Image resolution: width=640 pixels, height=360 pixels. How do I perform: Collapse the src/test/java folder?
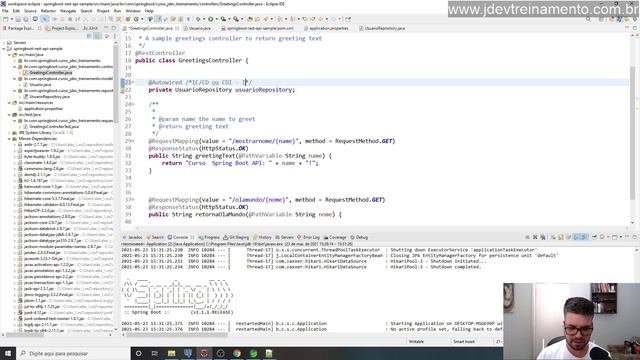(x=9, y=115)
